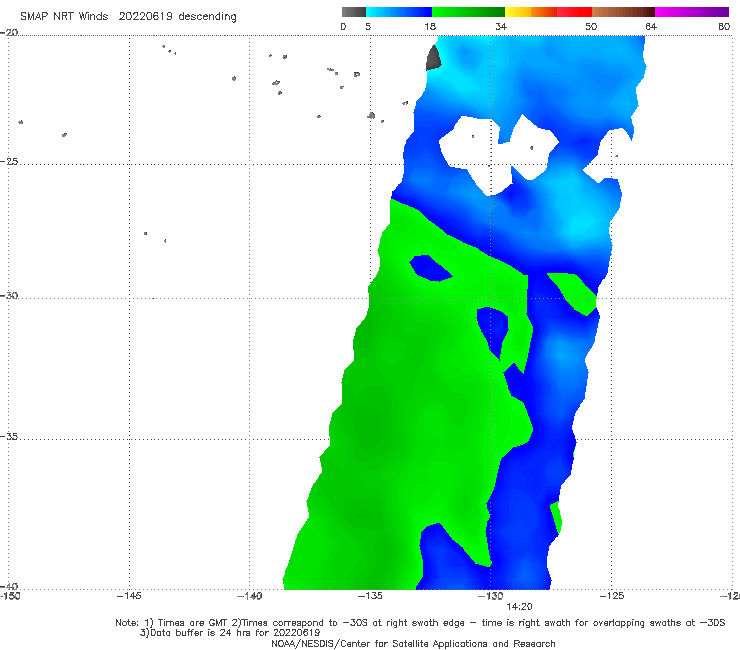Click the "14:20" swath time label
This screenshot has width=740, height=650.
[519, 607]
